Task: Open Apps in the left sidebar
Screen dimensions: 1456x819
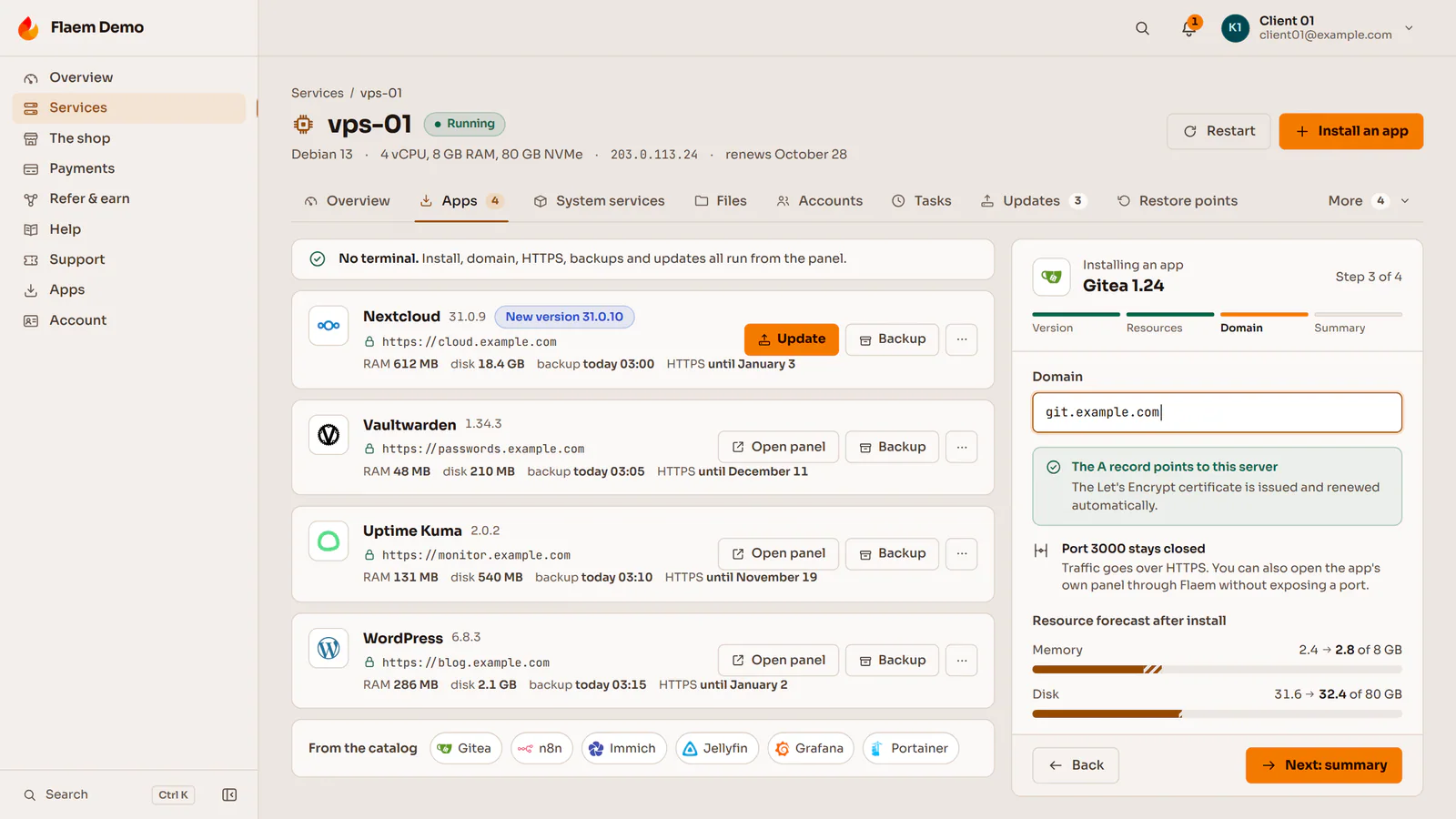Action: click(129, 289)
